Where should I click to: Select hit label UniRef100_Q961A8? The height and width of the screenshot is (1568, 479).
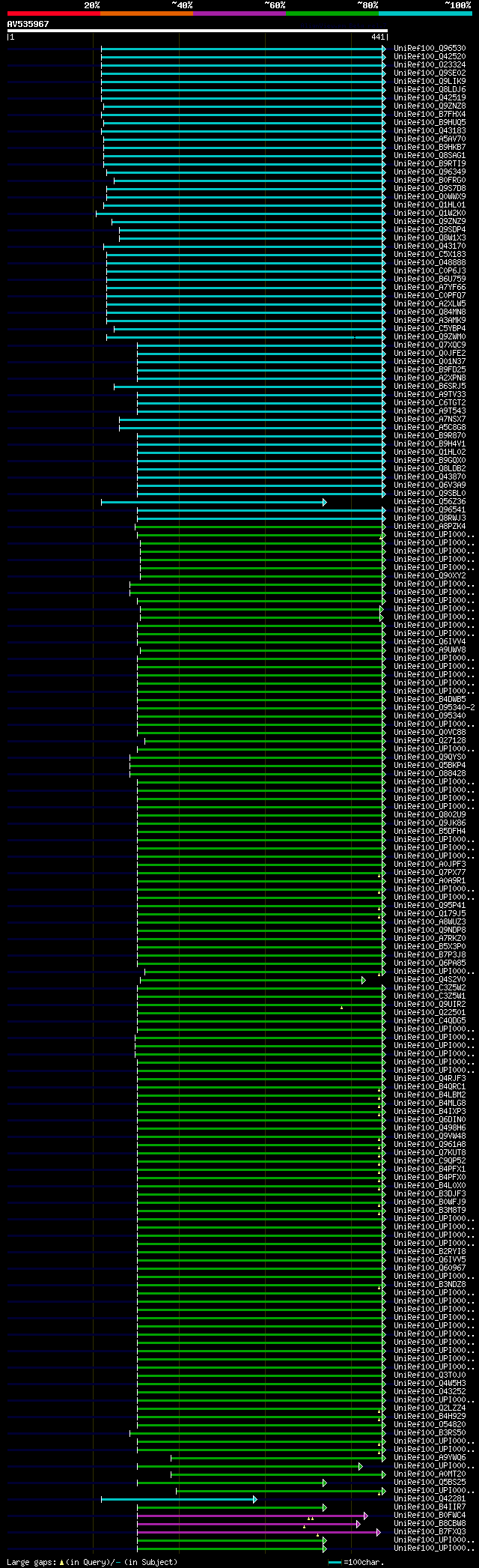430,1145
